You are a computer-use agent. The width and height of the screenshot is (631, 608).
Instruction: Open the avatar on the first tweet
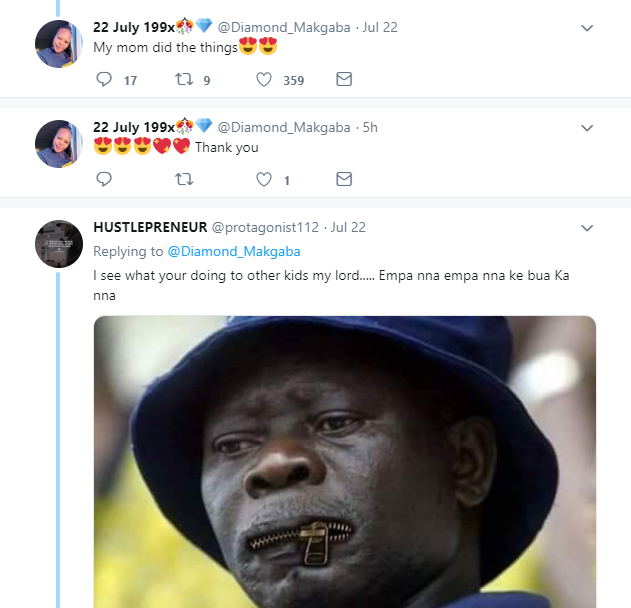tap(59, 44)
